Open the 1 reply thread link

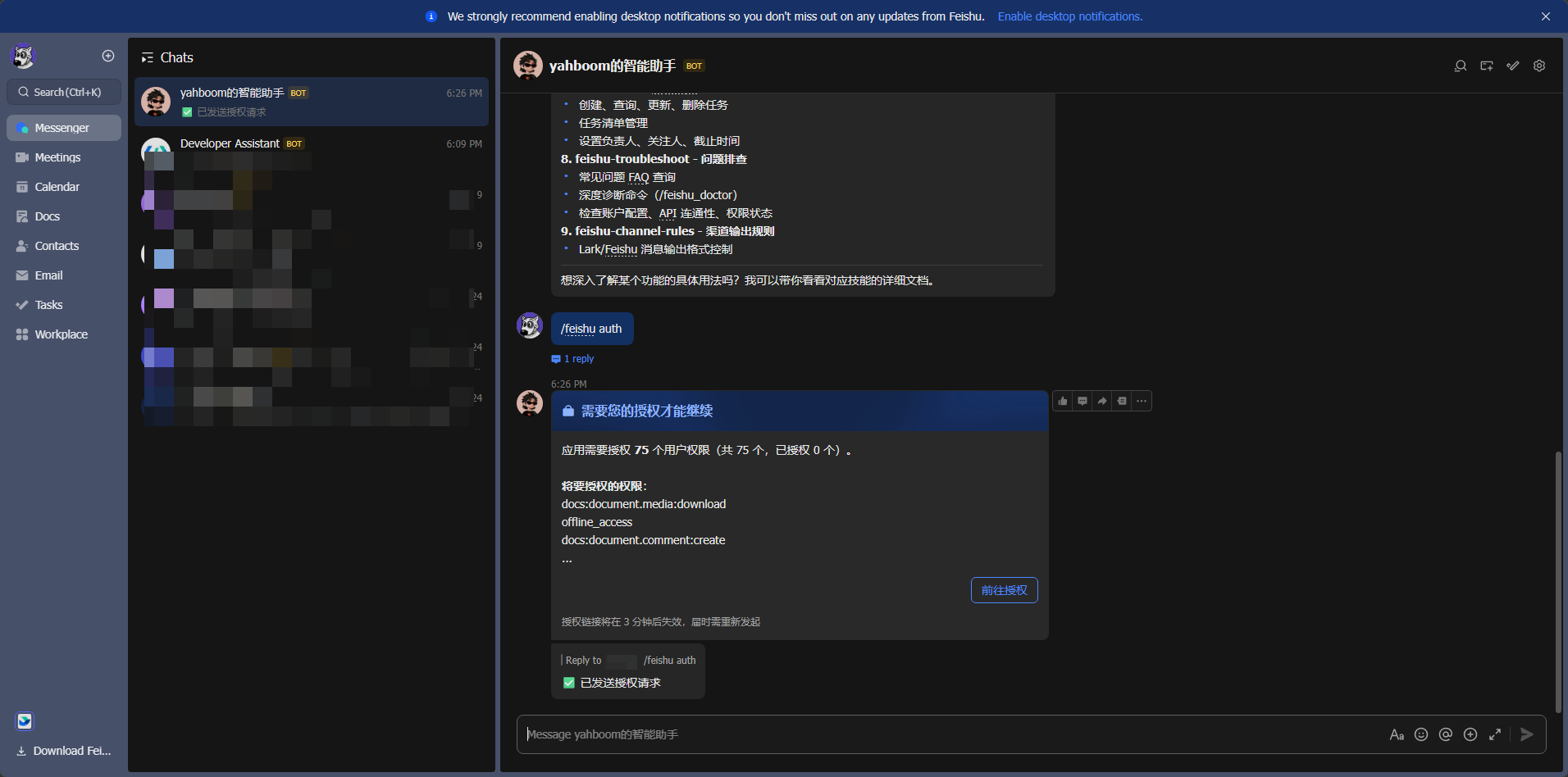coord(573,359)
